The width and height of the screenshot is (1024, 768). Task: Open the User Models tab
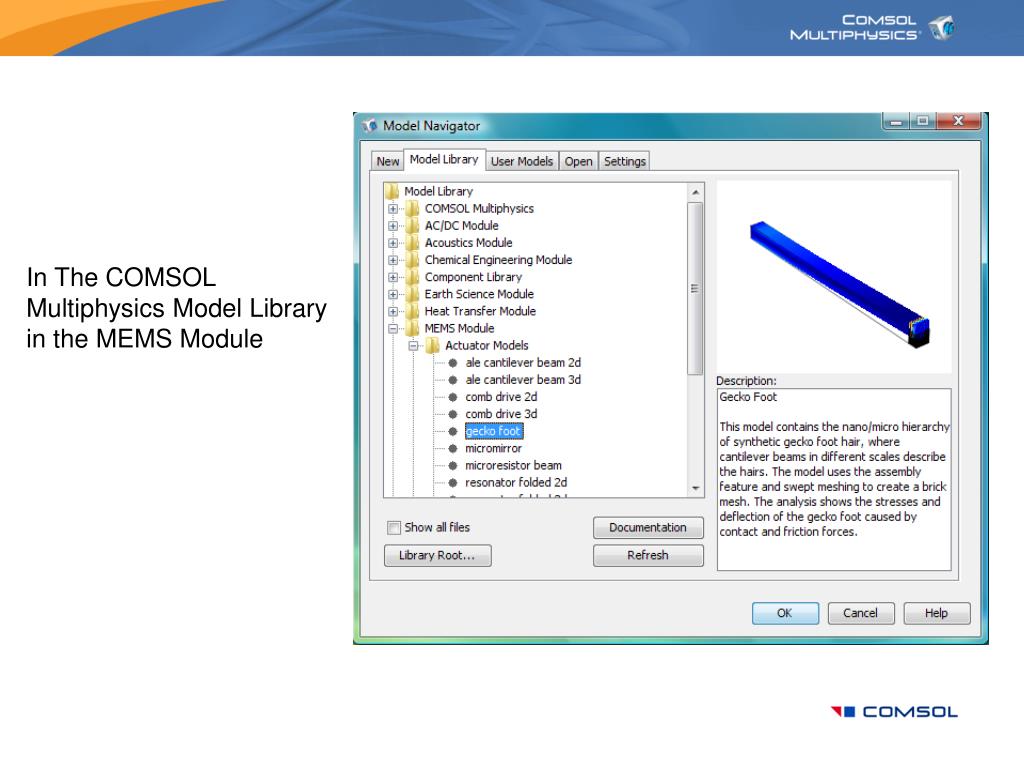coord(522,161)
